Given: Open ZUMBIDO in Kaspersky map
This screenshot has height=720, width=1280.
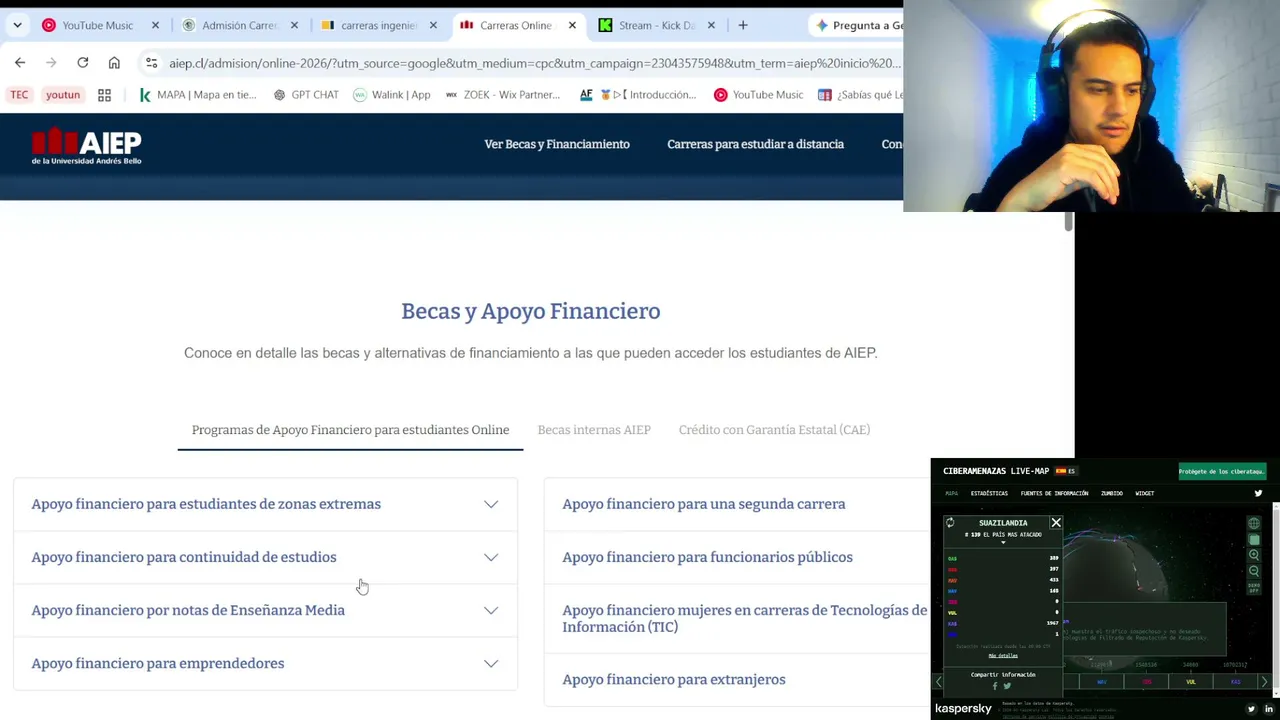Looking at the screenshot, I should (1111, 493).
